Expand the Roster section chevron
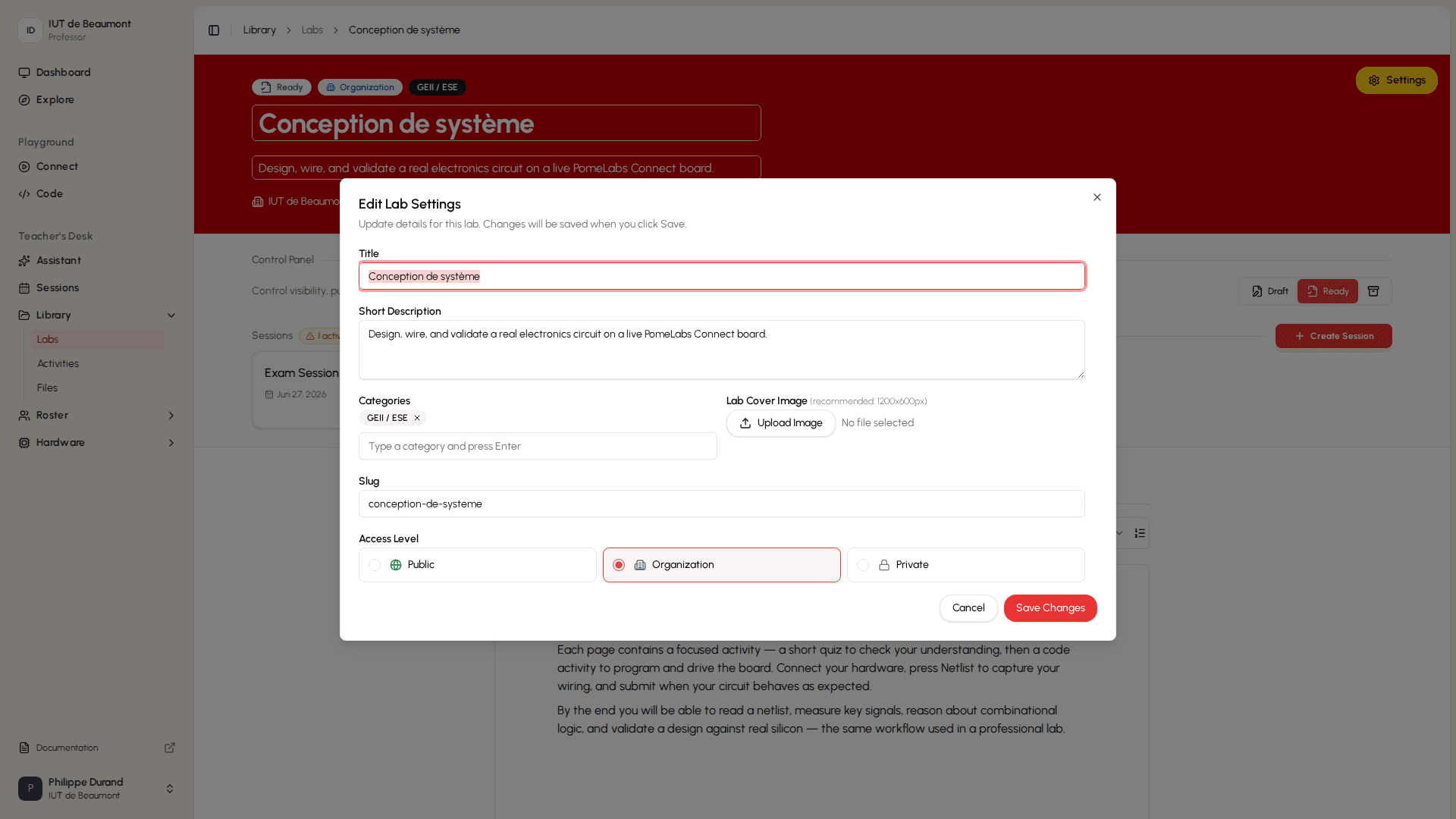 coord(171,416)
